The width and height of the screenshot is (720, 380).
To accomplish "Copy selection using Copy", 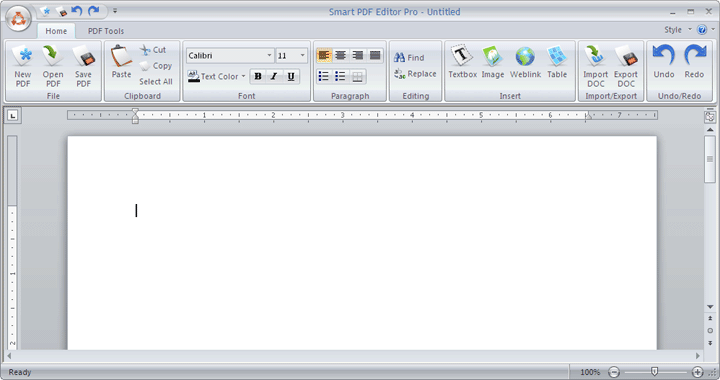I will coord(156,66).
